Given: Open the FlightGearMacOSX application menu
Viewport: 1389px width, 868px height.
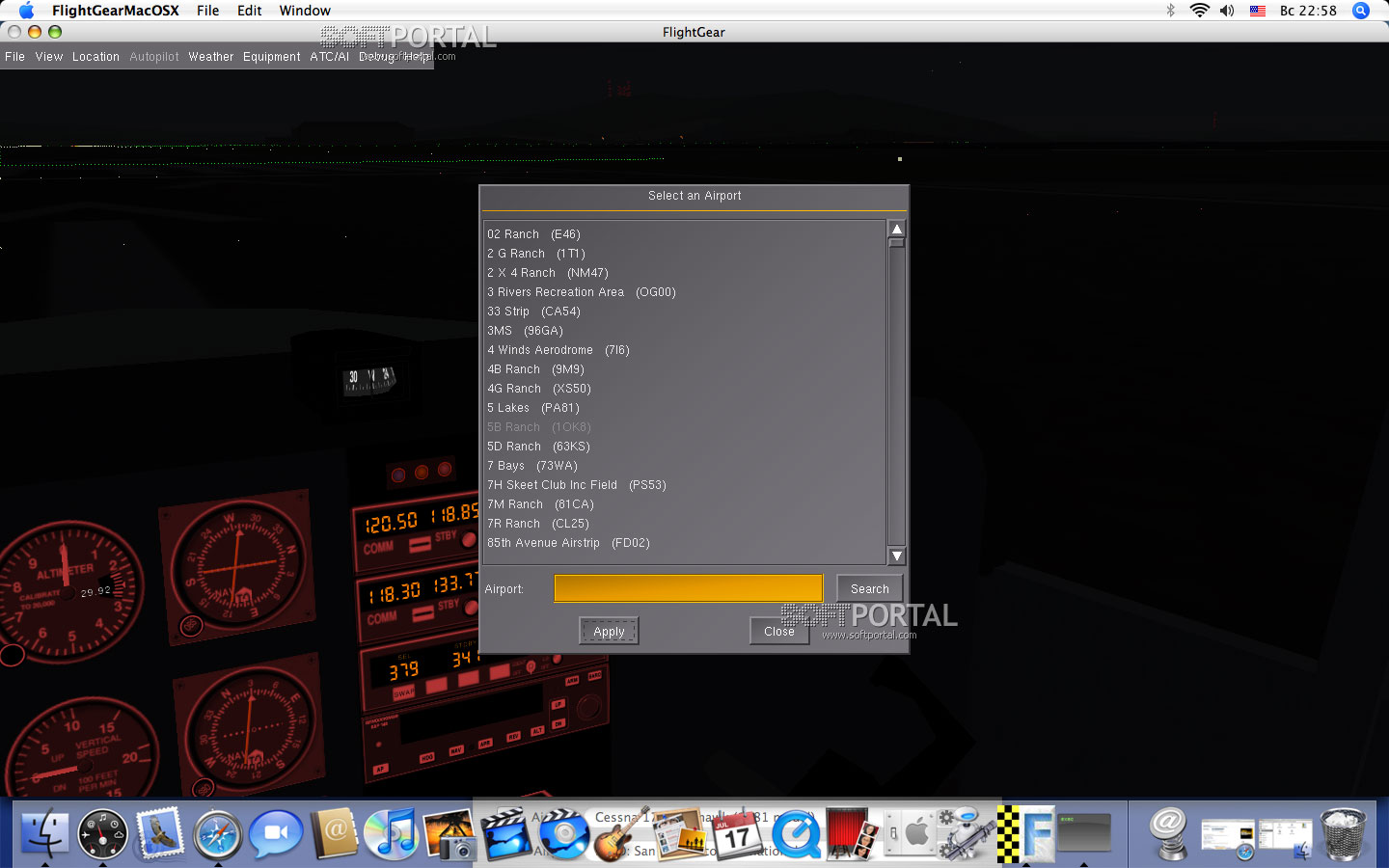Looking at the screenshot, I should (116, 11).
